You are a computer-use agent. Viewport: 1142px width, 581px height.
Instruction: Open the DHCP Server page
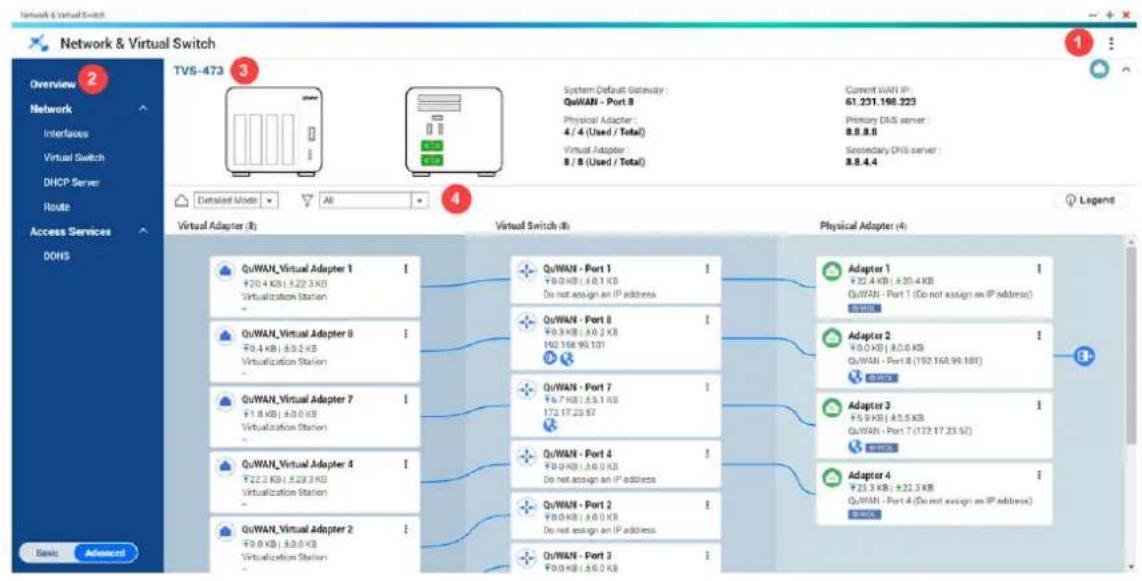[x=71, y=183]
